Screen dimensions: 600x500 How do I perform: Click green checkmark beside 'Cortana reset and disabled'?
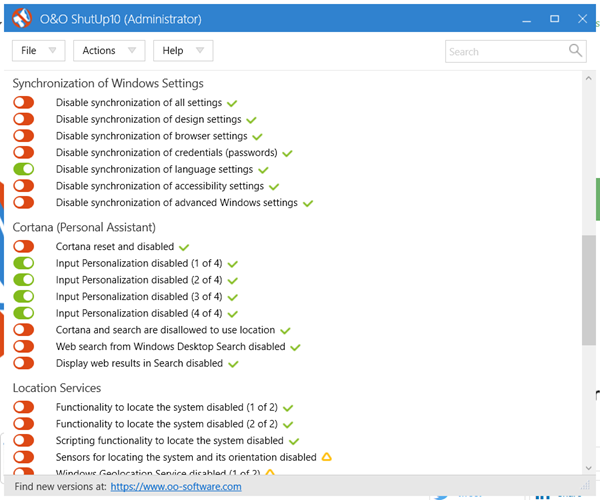pyautogui.click(x=184, y=246)
